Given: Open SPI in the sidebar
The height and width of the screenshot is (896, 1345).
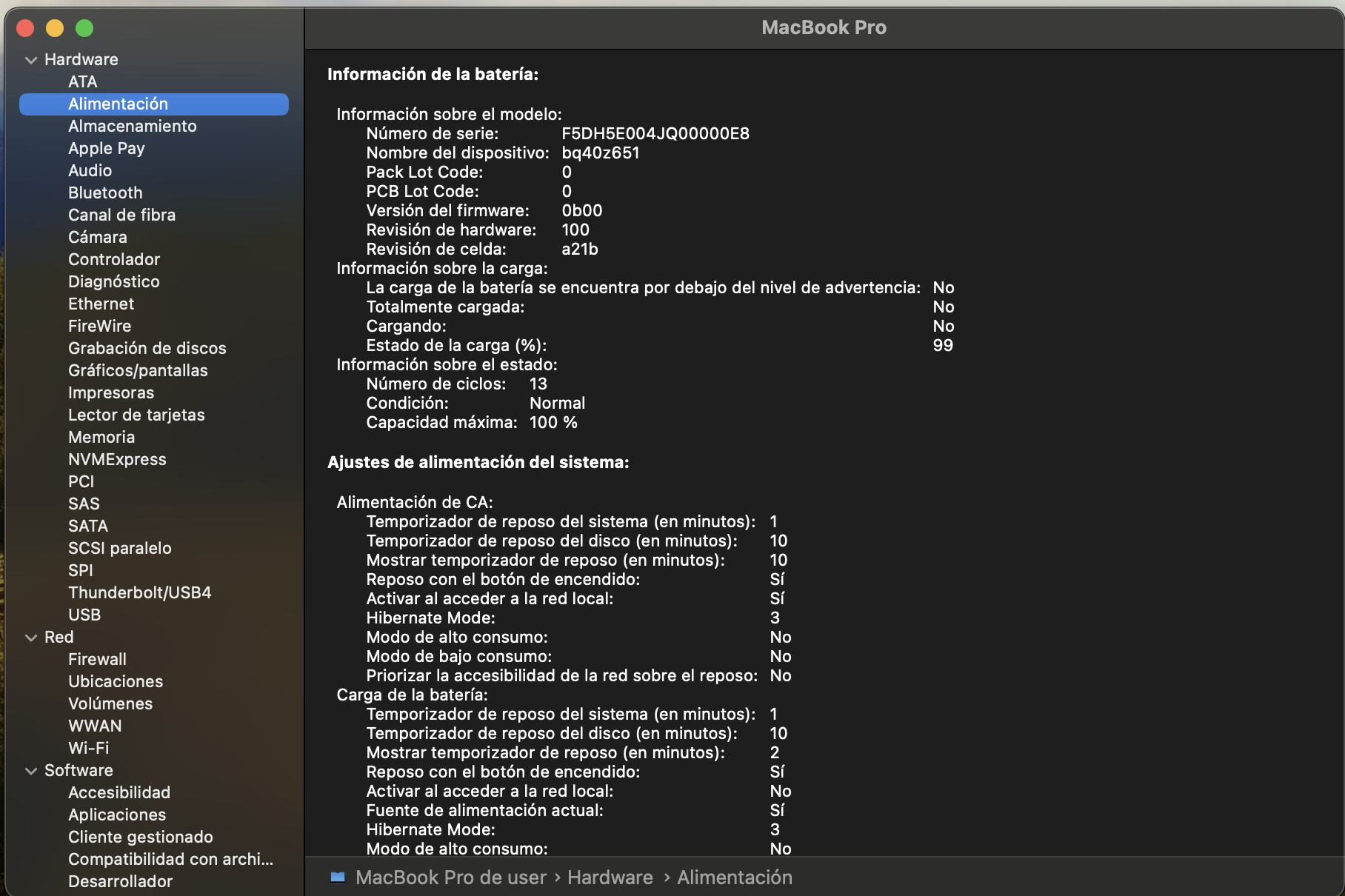Looking at the screenshot, I should click(x=81, y=570).
